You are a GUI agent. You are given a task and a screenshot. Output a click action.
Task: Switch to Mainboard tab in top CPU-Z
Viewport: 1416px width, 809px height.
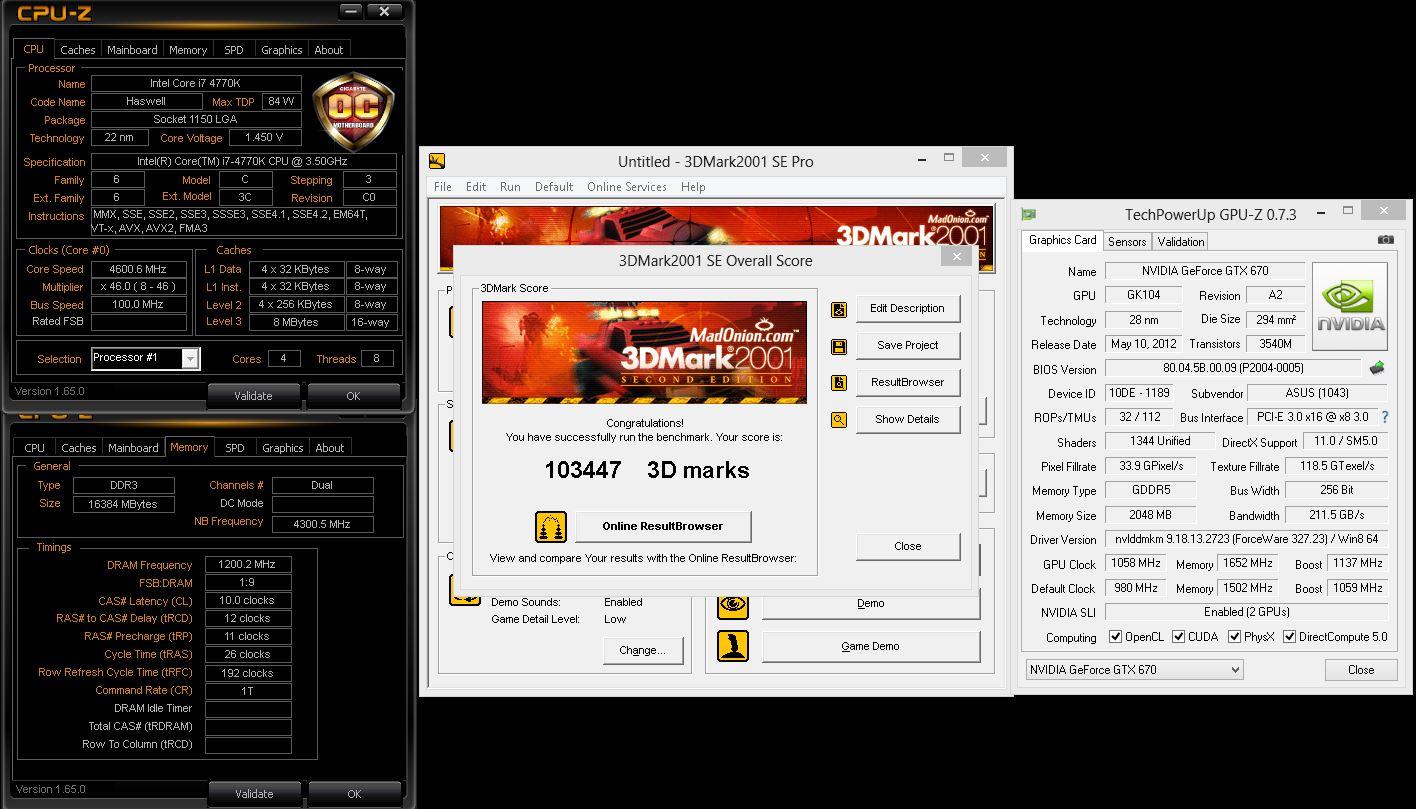pyautogui.click(x=132, y=50)
